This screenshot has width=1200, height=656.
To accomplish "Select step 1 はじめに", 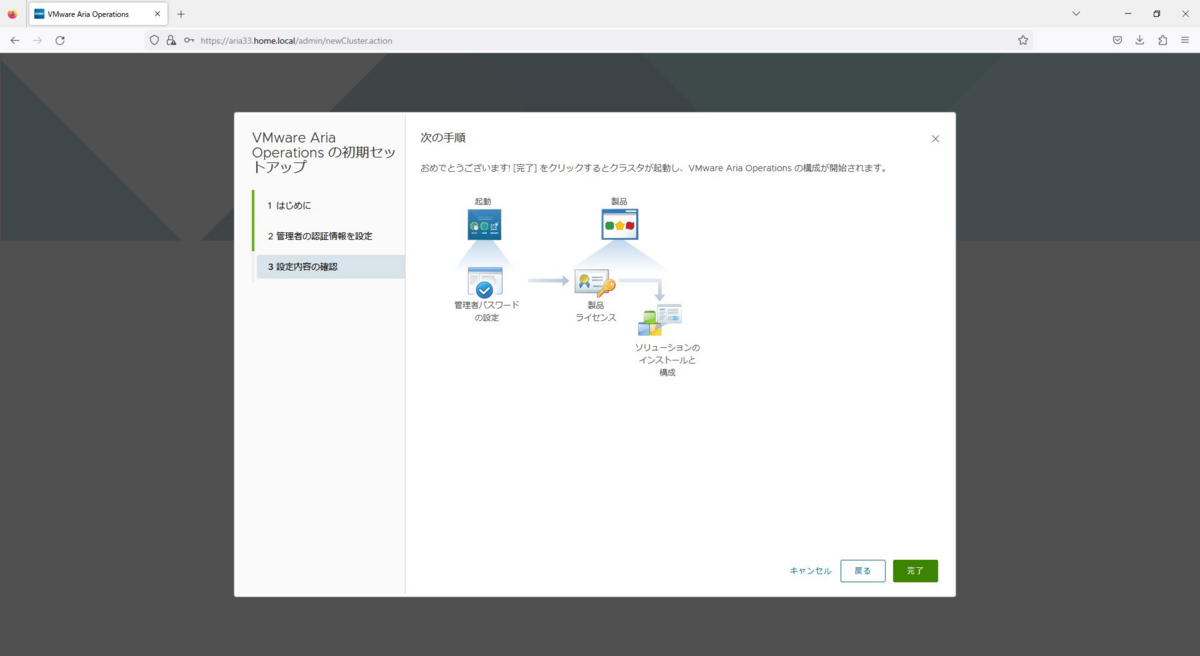I will tap(329, 205).
